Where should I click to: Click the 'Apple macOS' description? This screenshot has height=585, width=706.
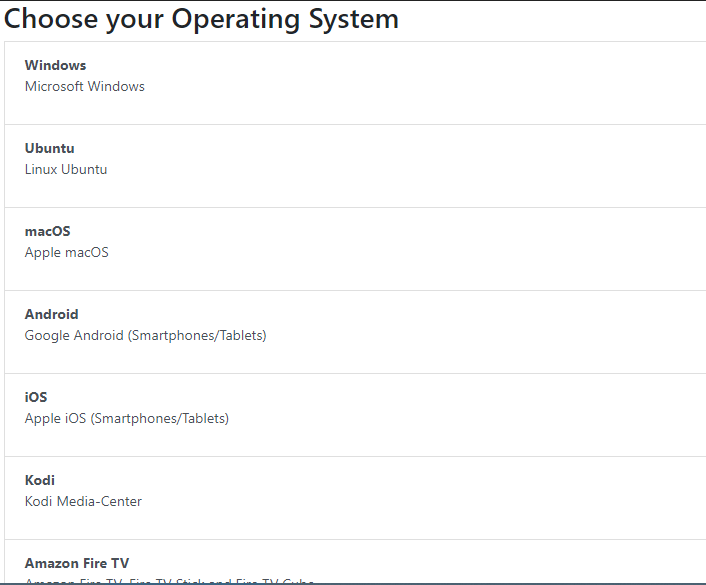click(x=67, y=252)
